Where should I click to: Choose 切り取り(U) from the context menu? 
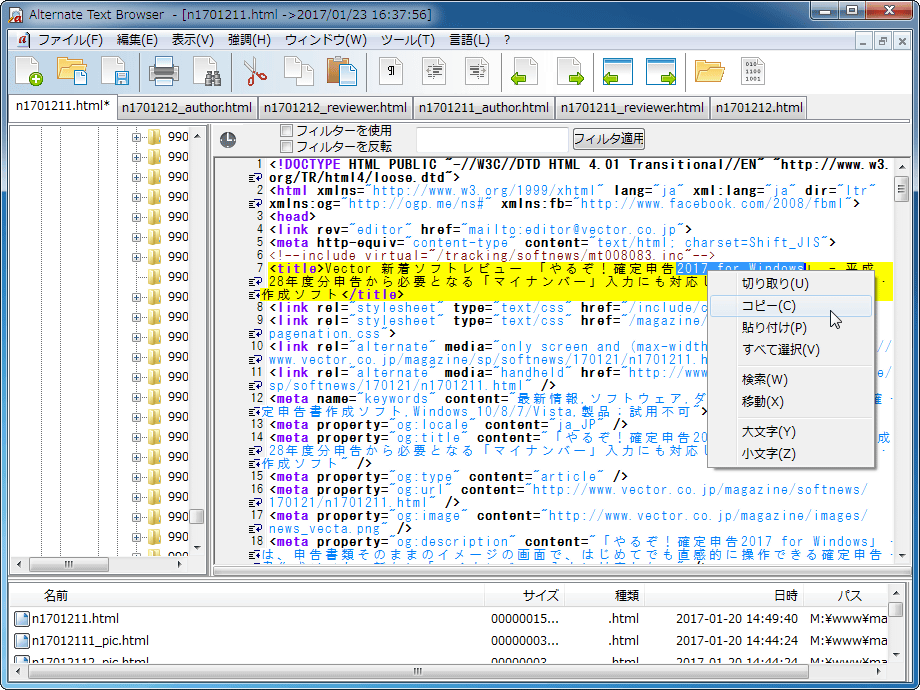(790, 284)
